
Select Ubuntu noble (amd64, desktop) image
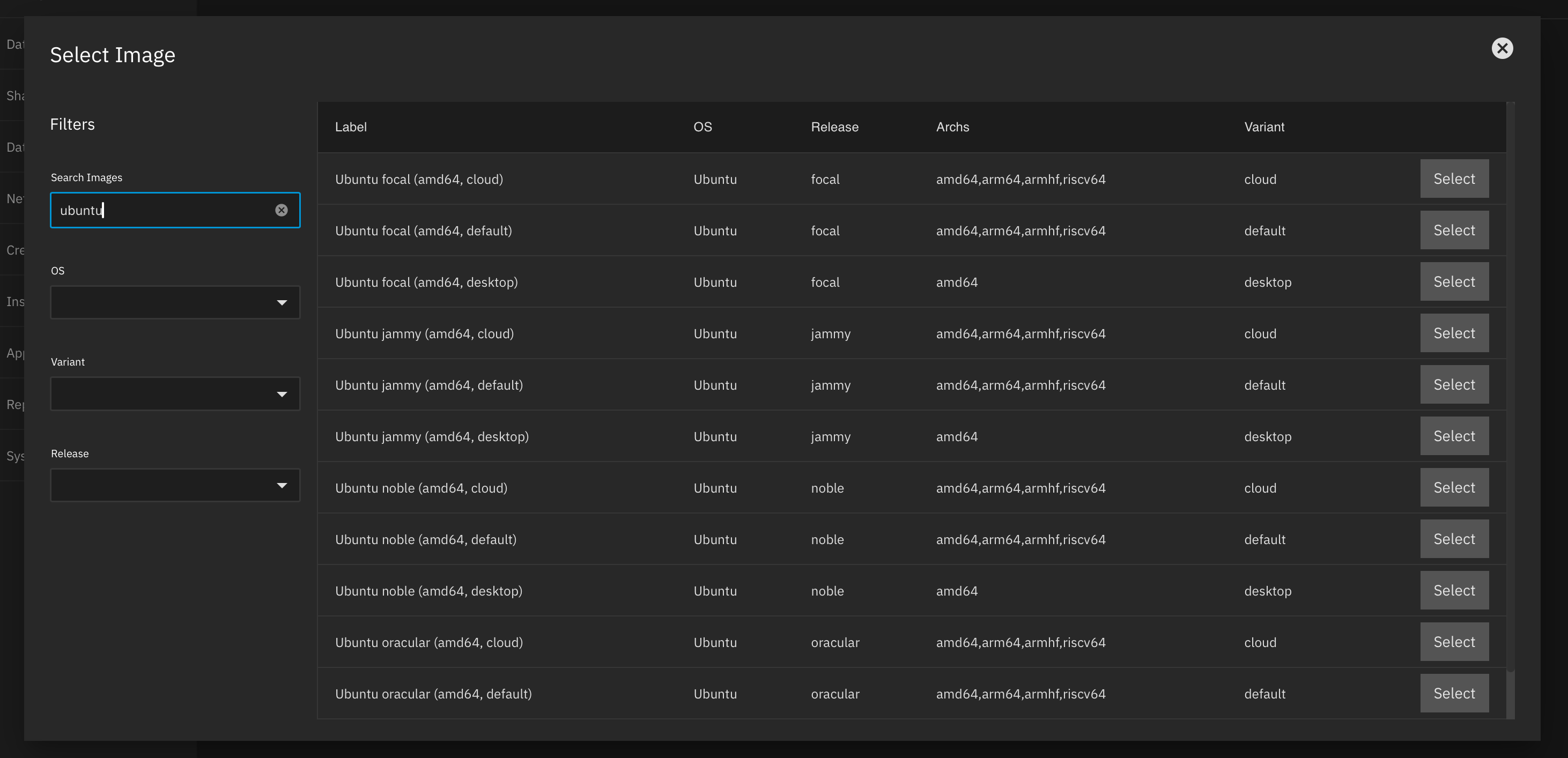1454,590
